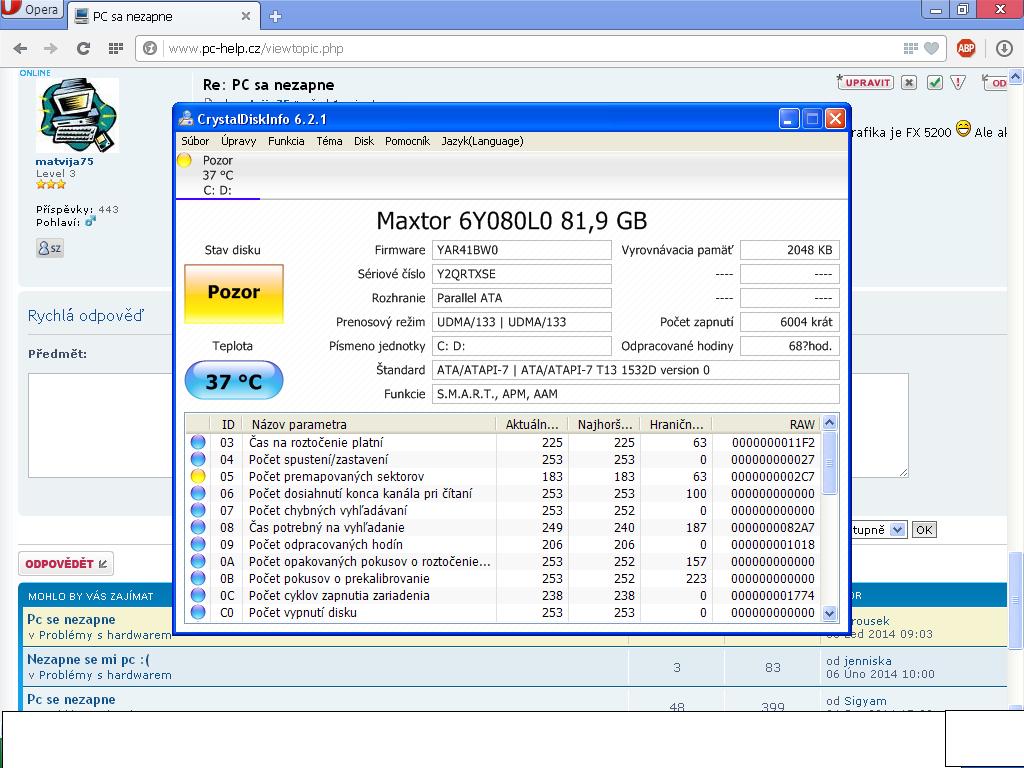This screenshot has width=1024, height=768.
Task: Click the yellow Pozor health status button
Action: (x=234, y=293)
